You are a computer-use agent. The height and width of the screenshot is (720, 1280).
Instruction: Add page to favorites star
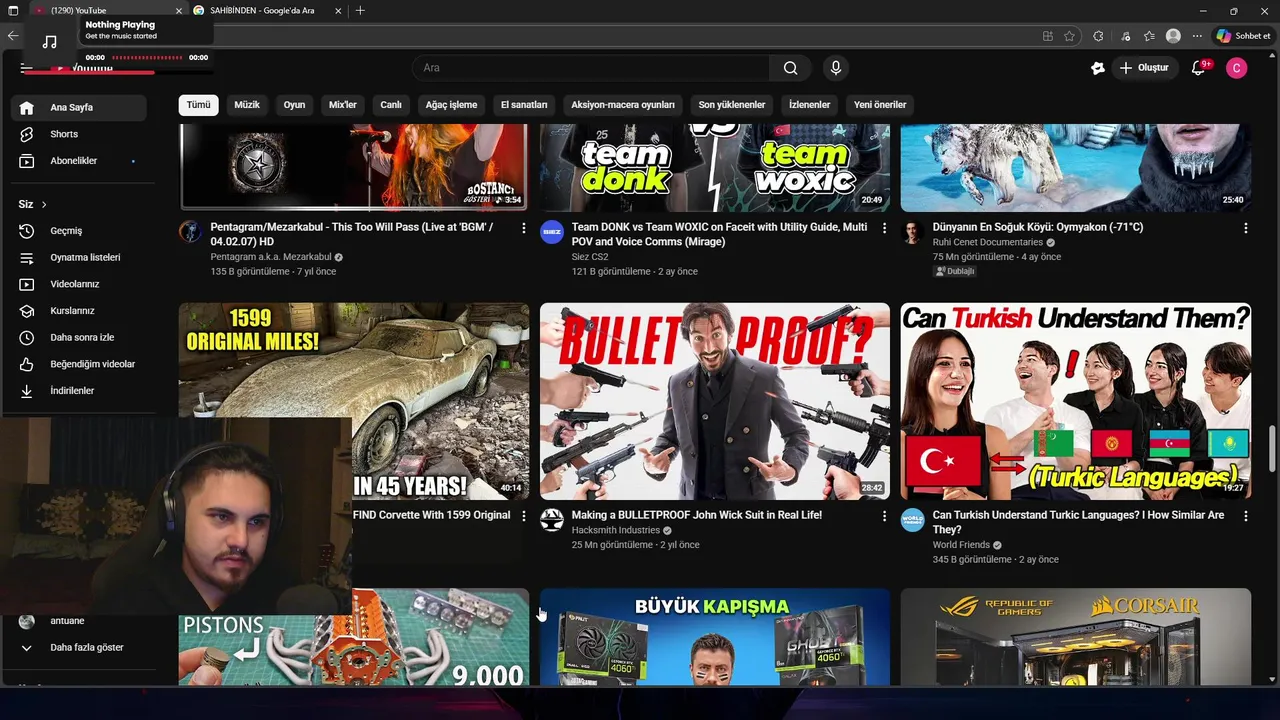point(1069,36)
